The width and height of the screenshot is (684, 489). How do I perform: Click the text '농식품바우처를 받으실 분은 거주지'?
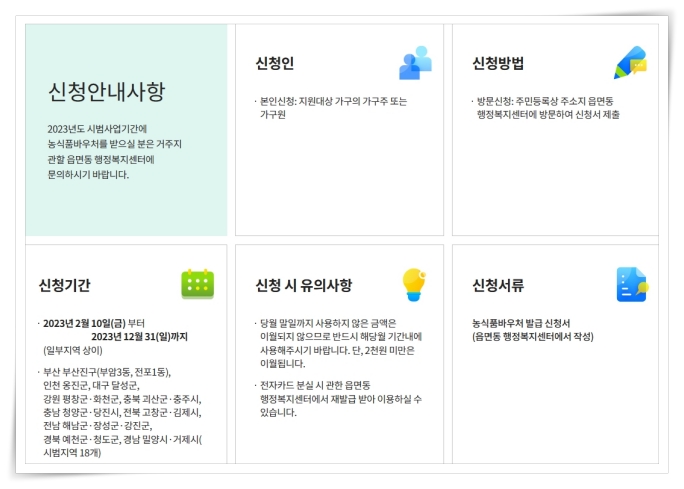click(115, 144)
